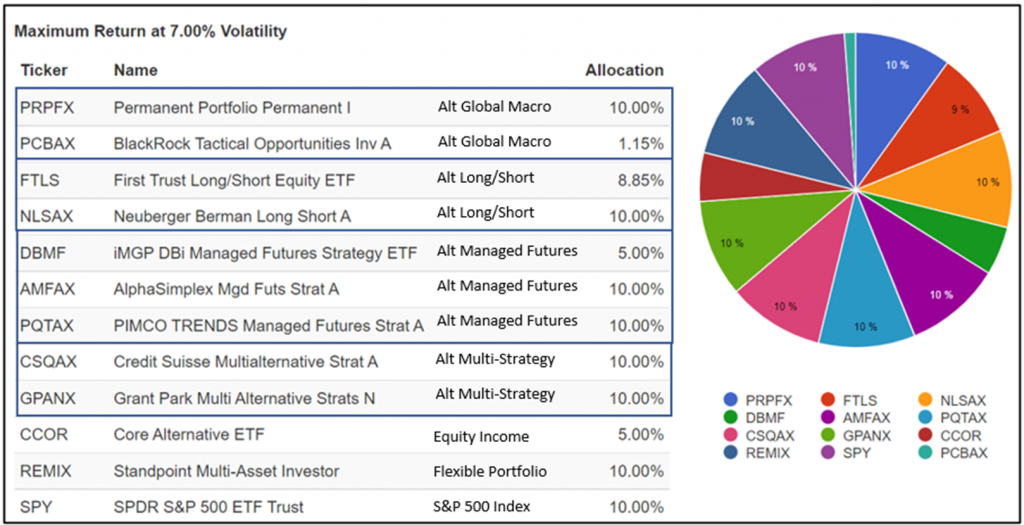This screenshot has height=525, width=1024.
Task: Click the AMFAX purple legend dot
Action: [x=829, y=417]
